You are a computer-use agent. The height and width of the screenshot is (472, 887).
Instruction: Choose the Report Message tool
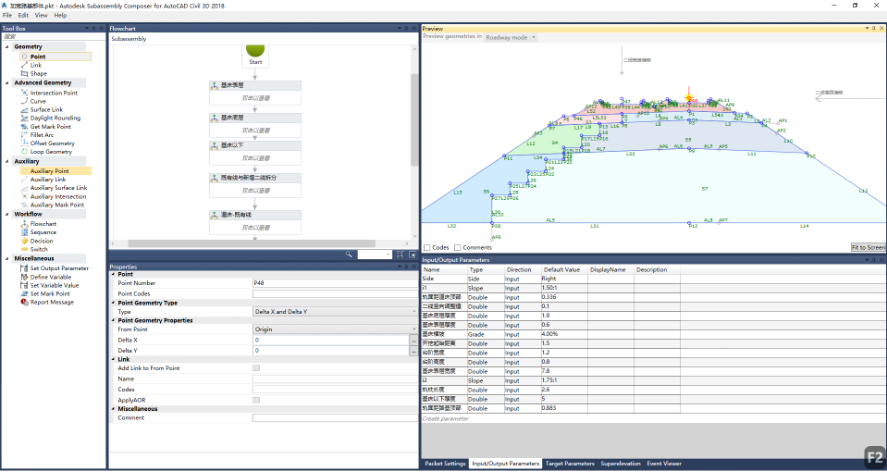(51, 302)
